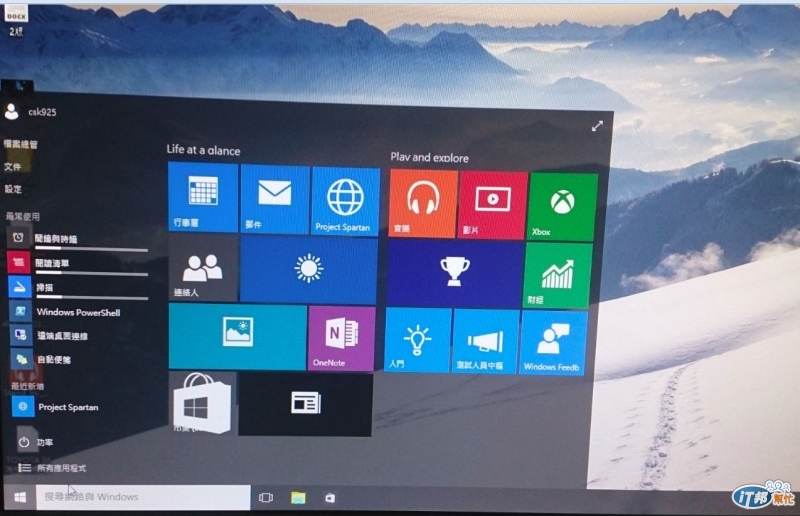Open the Documents link (文件)
Screen dimensions: 800x516
click(13, 166)
